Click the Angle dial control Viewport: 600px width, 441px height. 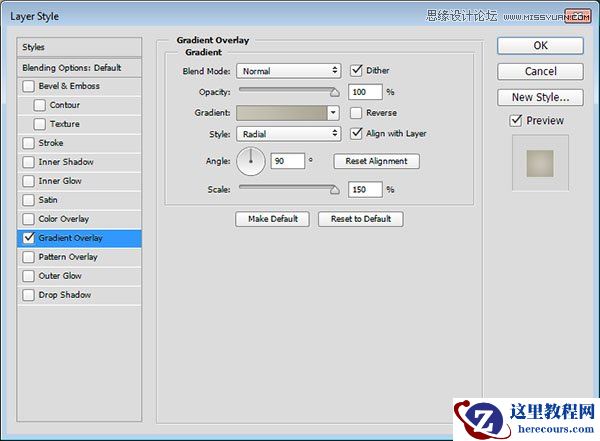point(251,162)
